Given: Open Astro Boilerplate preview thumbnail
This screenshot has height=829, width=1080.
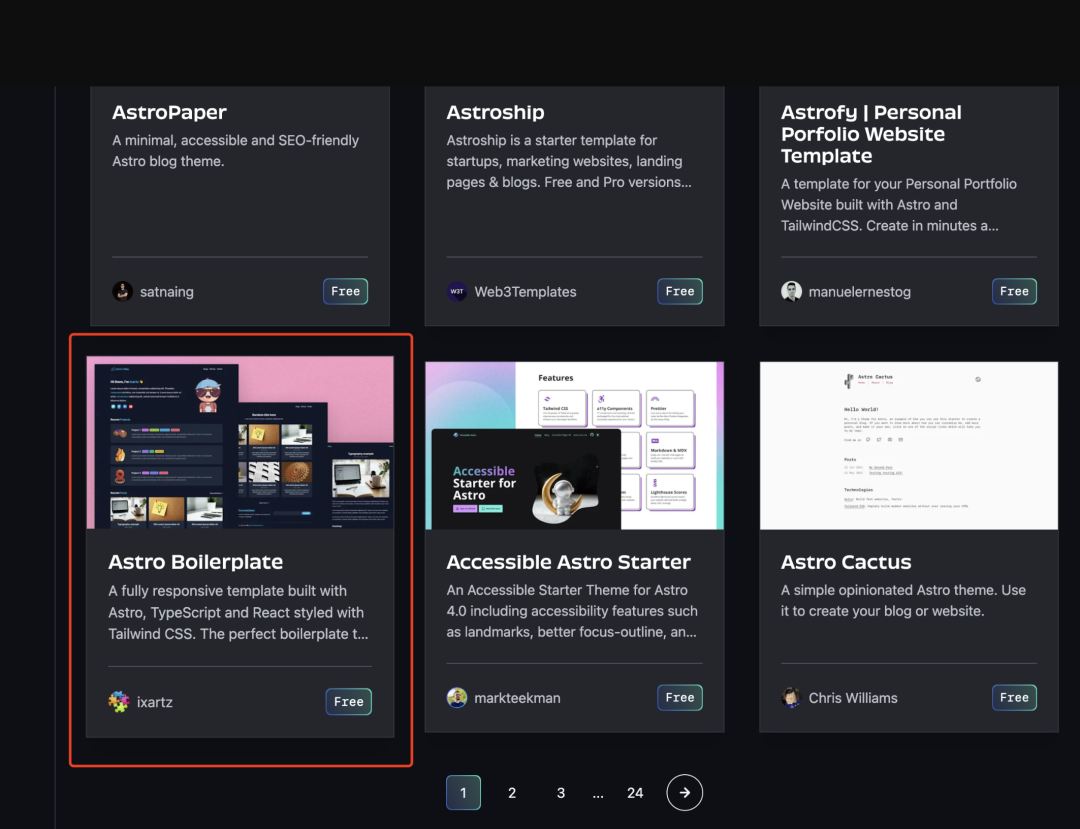Looking at the screenshot, I should 240,443.
